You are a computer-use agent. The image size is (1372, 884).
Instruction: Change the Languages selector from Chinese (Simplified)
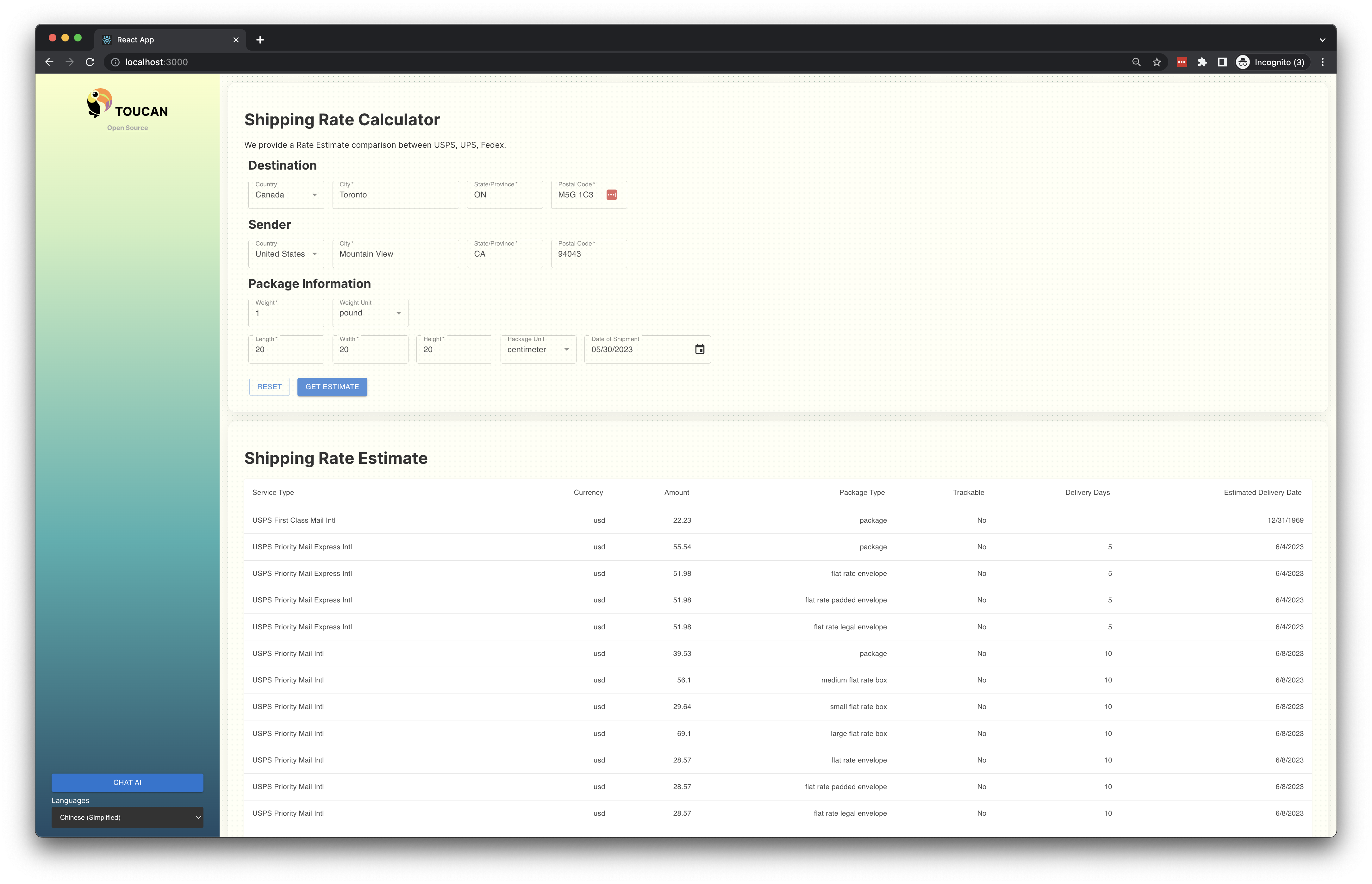pos(128,818)
